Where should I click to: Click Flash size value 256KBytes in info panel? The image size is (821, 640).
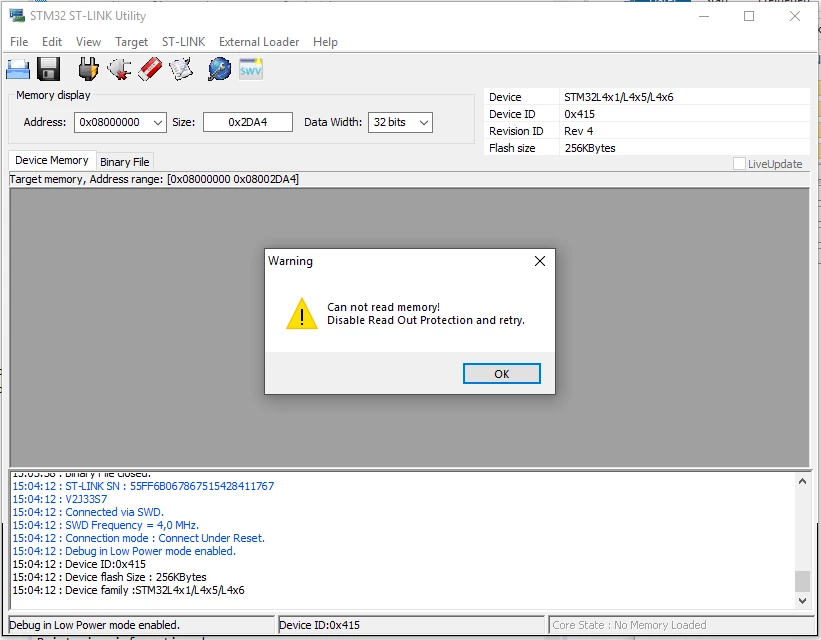point(590,148)
